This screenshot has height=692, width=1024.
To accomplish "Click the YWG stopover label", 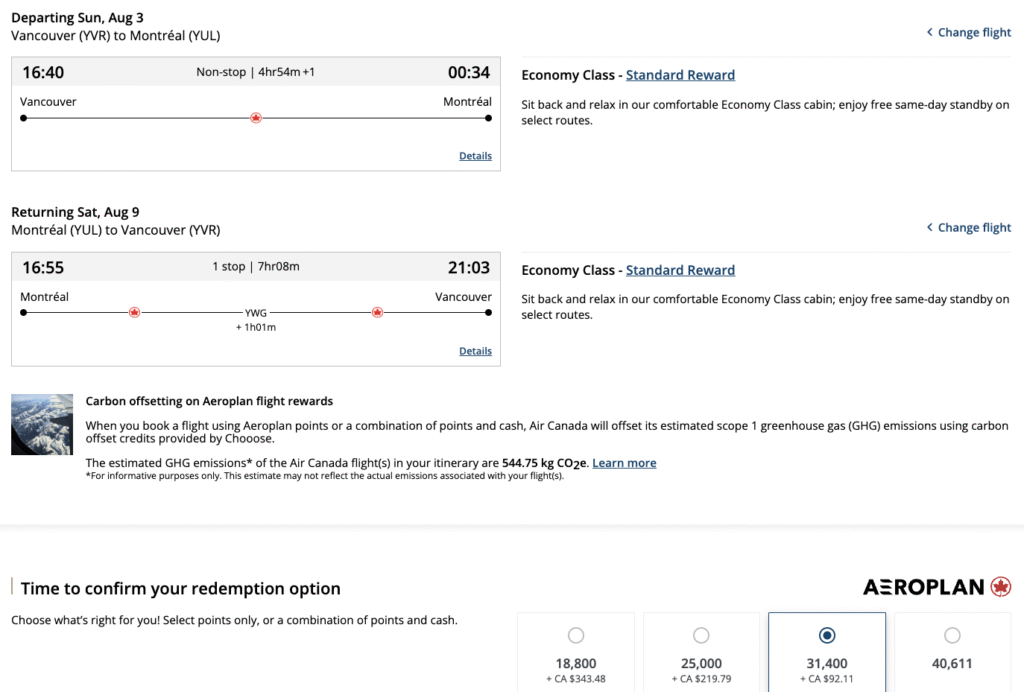I will click(x=256, y=312).
